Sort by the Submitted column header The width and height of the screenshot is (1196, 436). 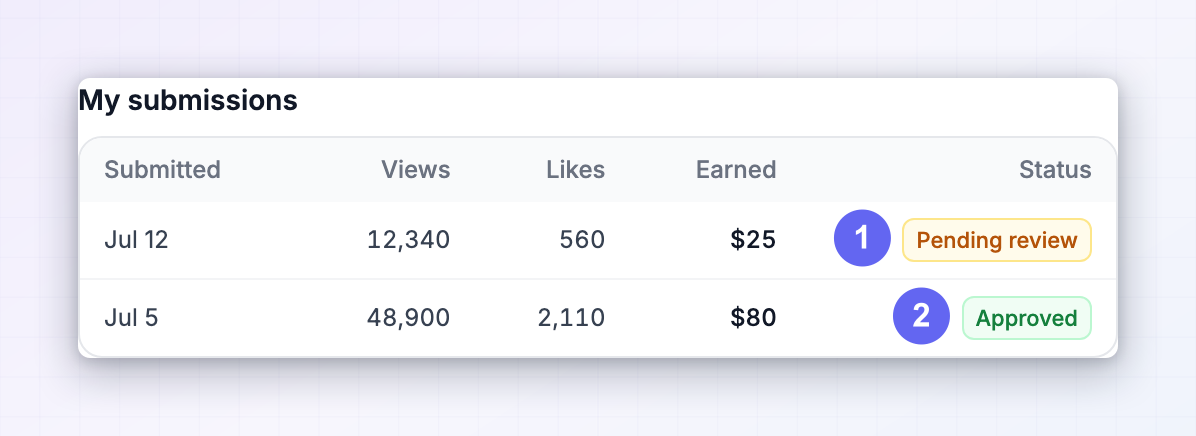point(162,169)
